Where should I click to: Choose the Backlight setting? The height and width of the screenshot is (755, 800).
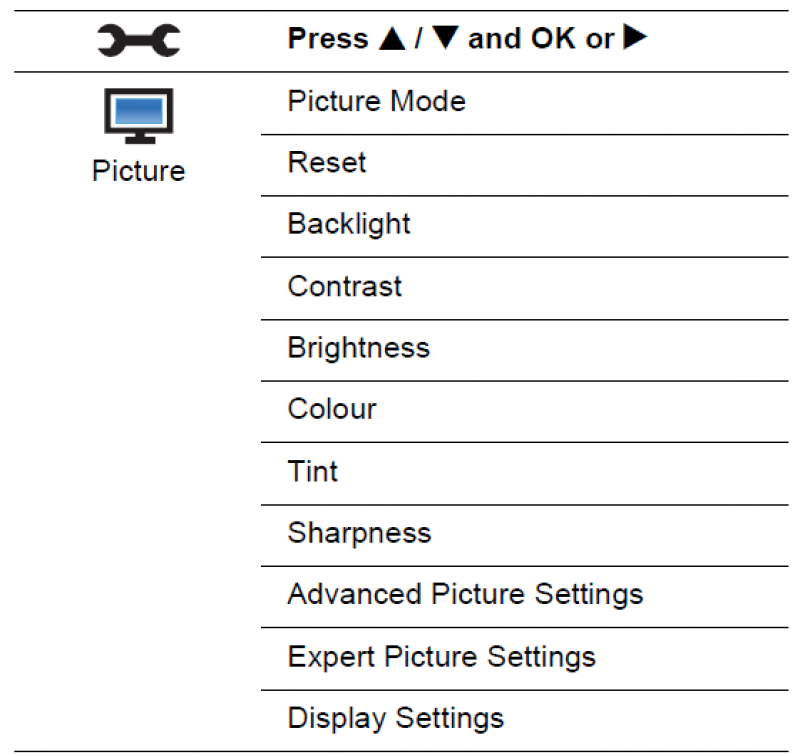point(524,226)
